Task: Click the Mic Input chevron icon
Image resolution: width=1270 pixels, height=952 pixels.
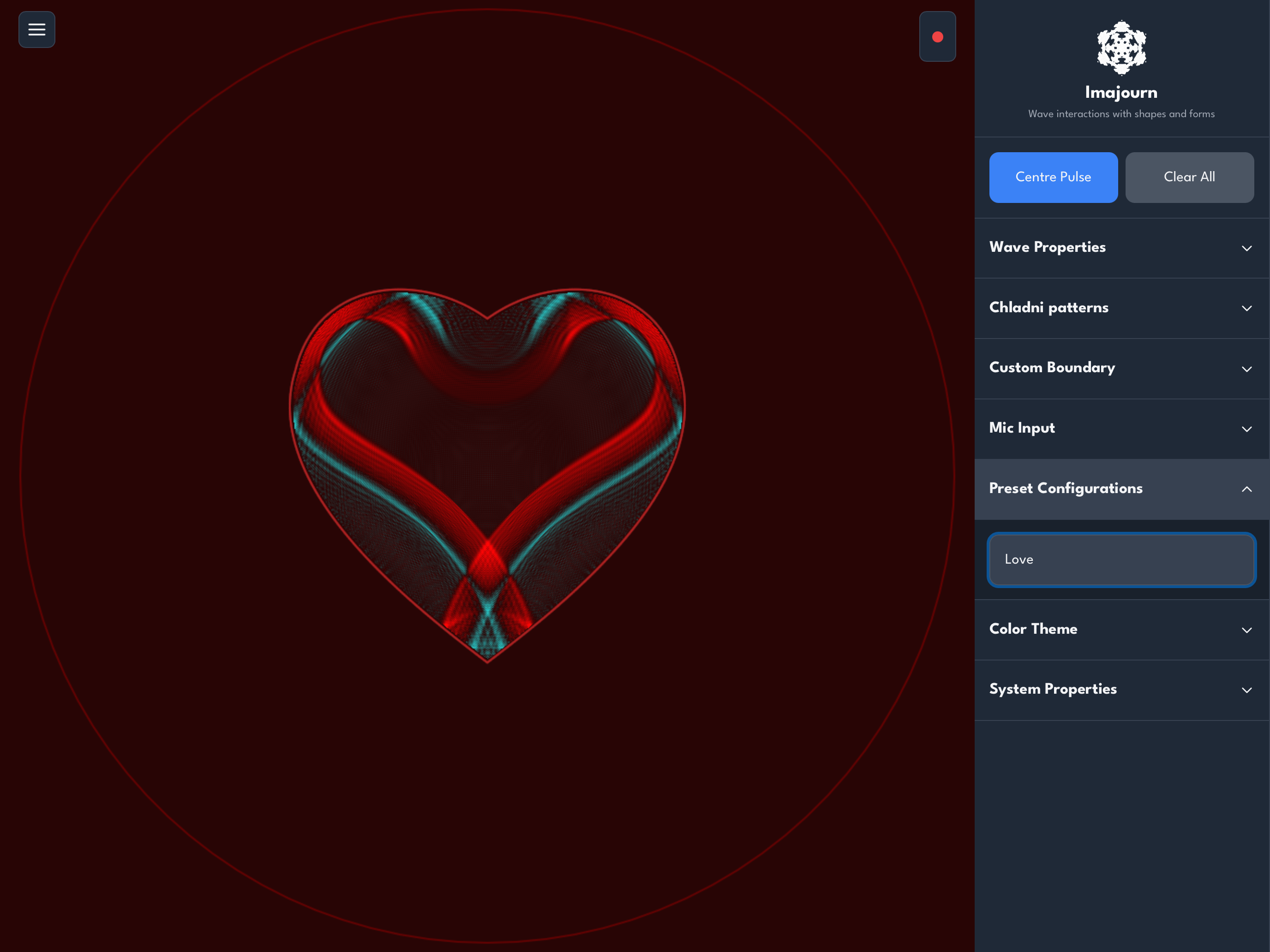Action: tap(1246, 429)
